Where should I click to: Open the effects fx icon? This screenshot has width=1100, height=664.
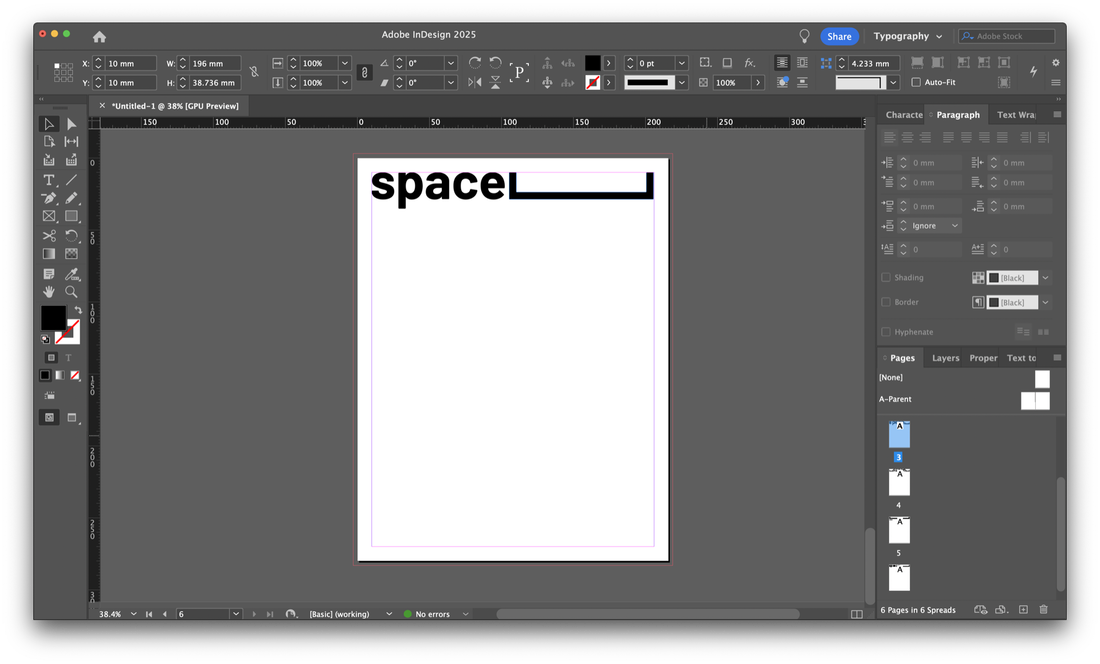click(750, 63)
